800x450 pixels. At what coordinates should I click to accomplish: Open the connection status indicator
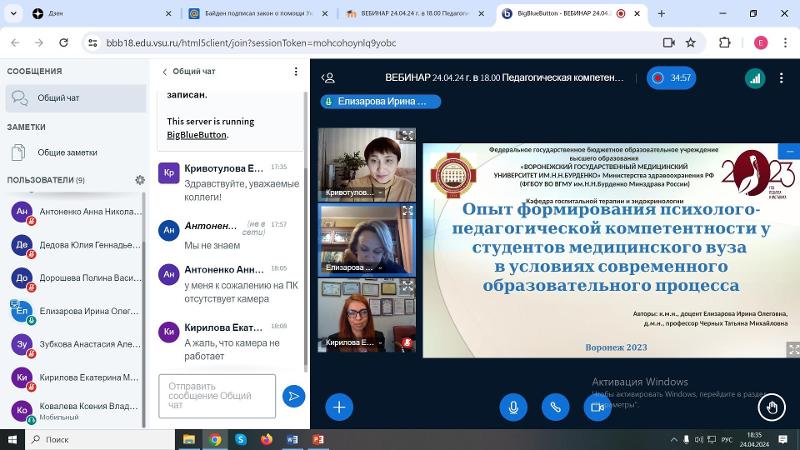pyautogui.click(x=757, y=78)
